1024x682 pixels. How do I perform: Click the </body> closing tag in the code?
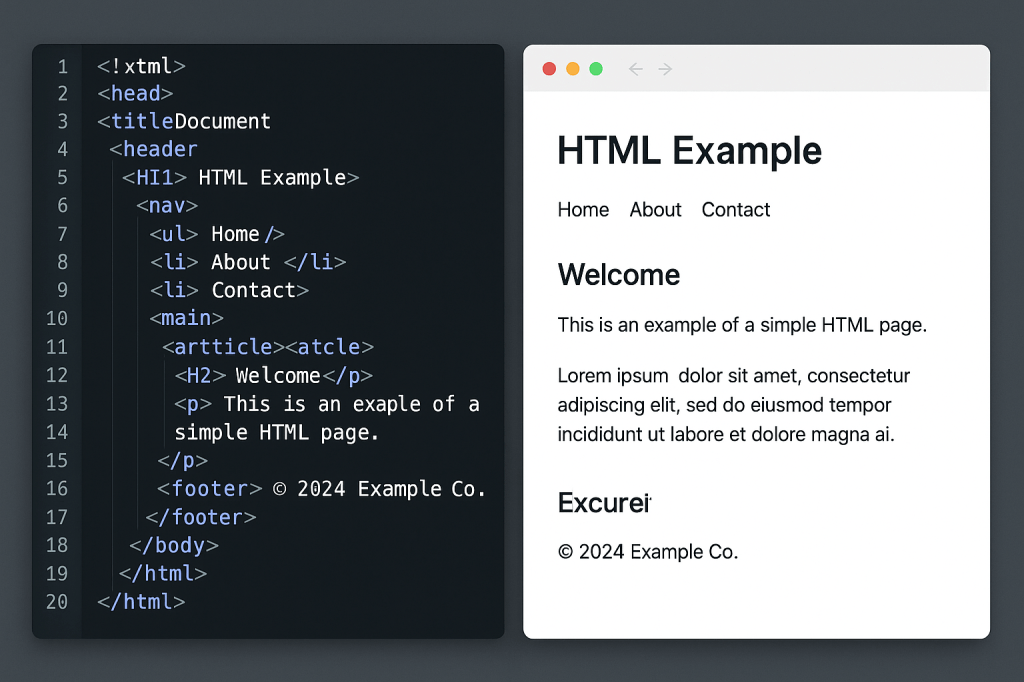pyautogui.click(x=174, y=546)
